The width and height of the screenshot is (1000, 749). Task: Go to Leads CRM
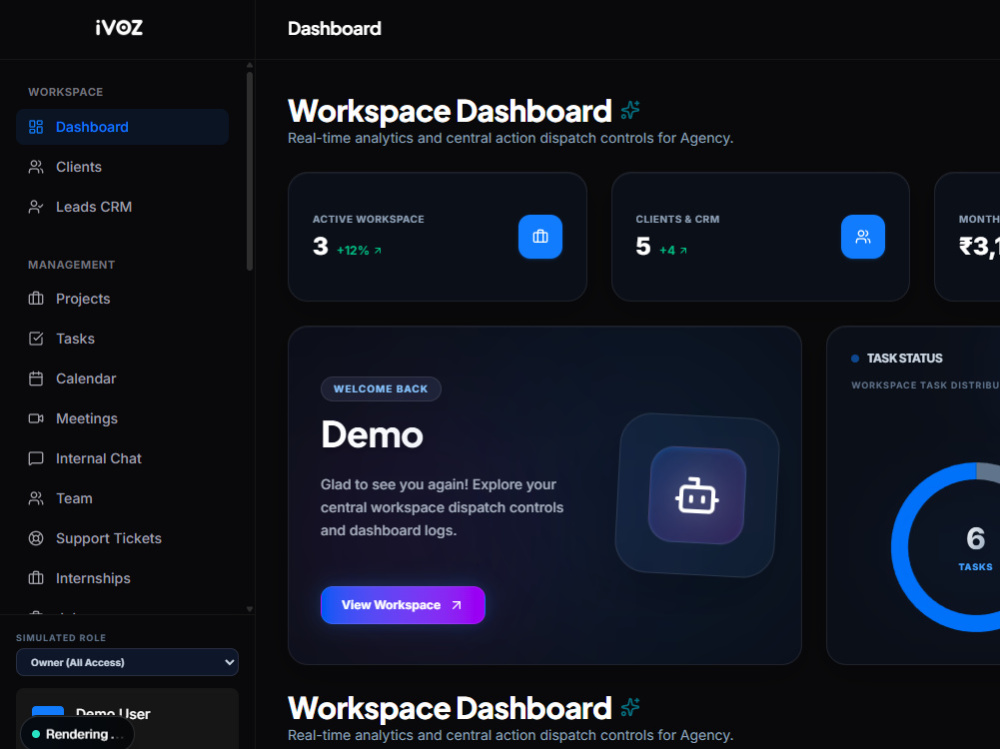point(122,207)
